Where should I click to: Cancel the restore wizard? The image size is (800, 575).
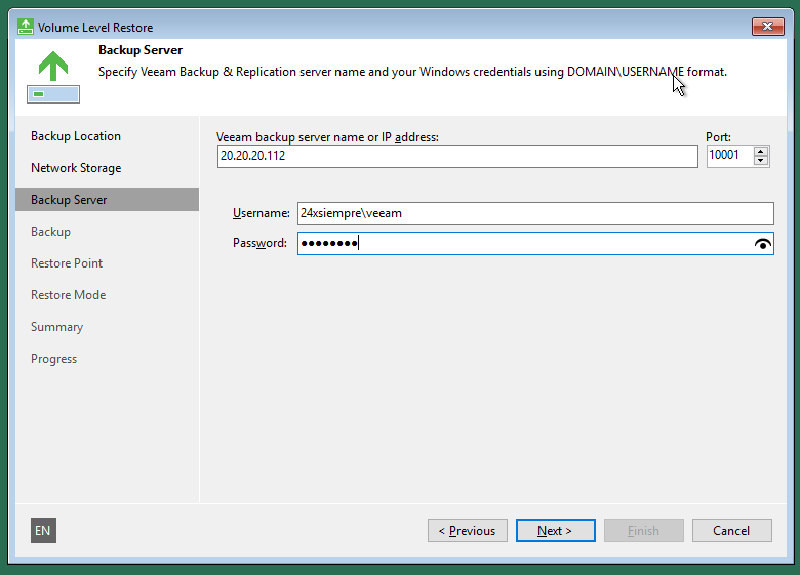coord(732,531)
